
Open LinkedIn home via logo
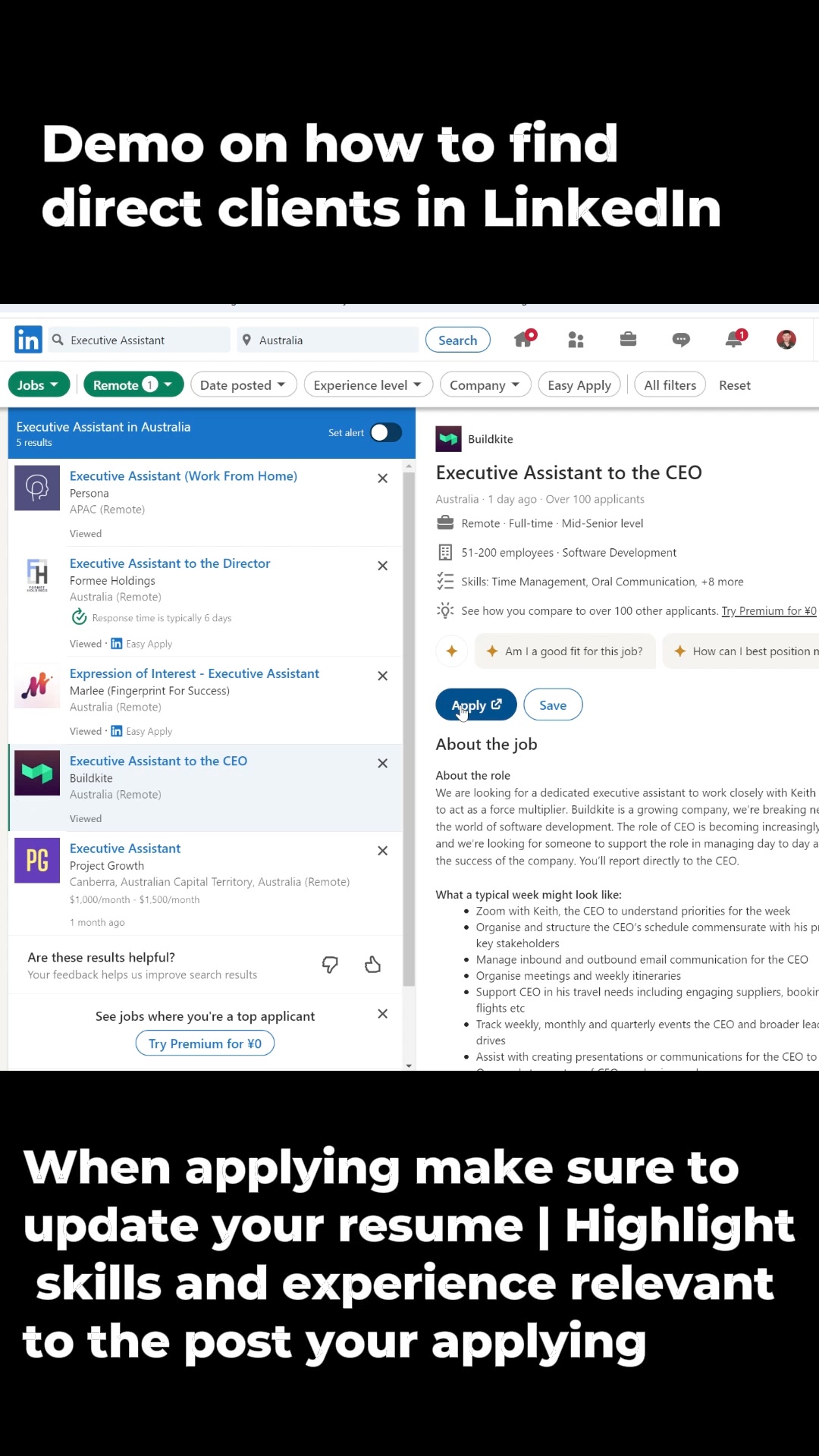coord(28,339)
